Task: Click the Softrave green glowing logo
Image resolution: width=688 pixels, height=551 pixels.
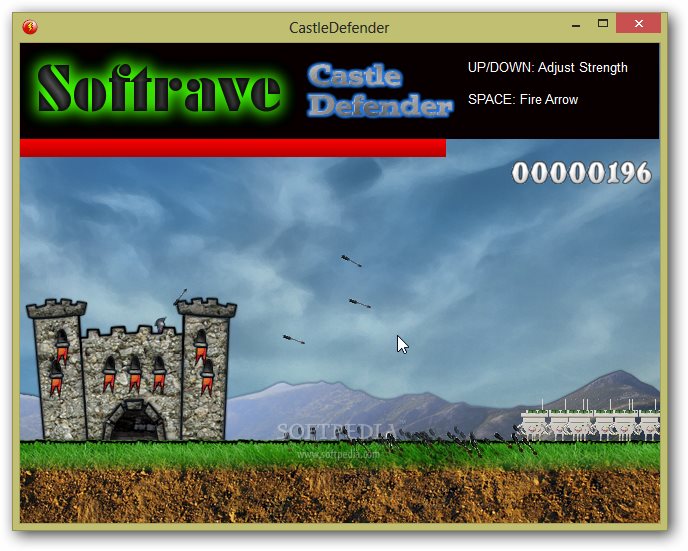Action: click(159, 88)
